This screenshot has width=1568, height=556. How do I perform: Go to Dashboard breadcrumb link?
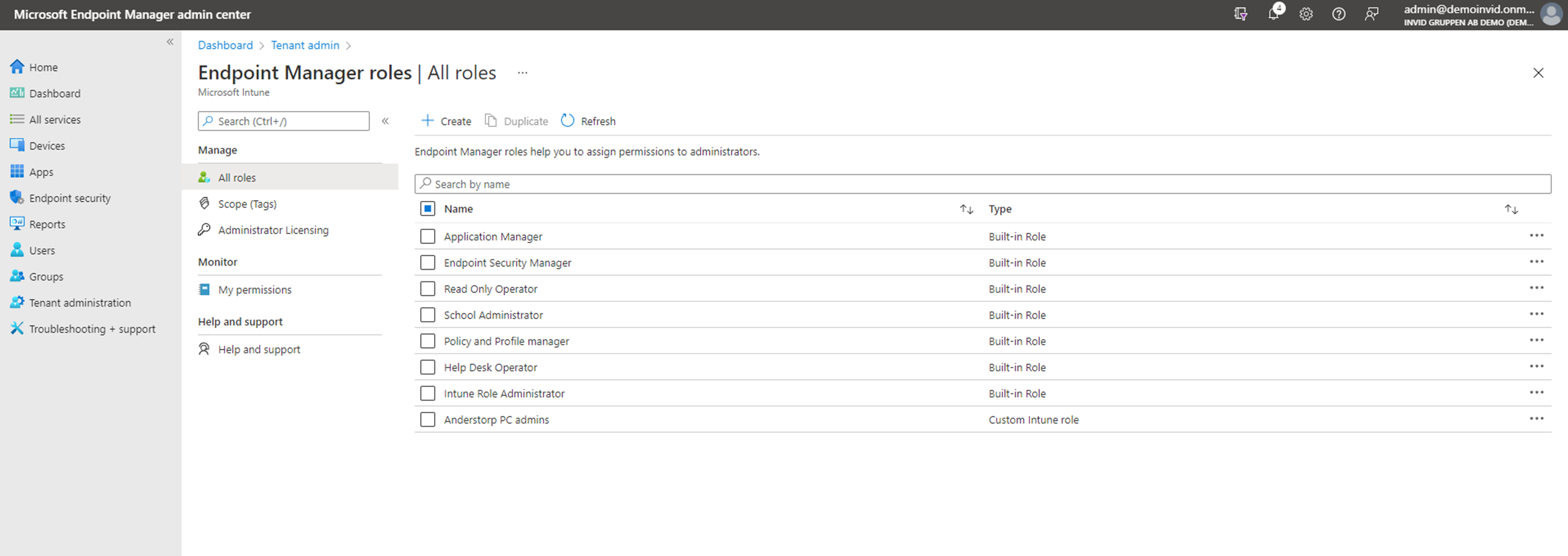(225, 45)
